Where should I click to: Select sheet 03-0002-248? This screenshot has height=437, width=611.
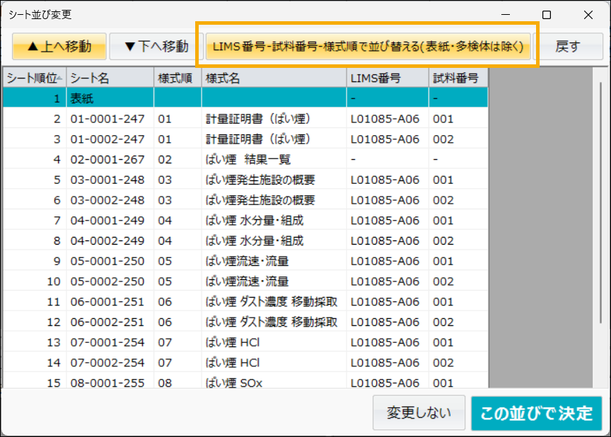coord(245,200)
